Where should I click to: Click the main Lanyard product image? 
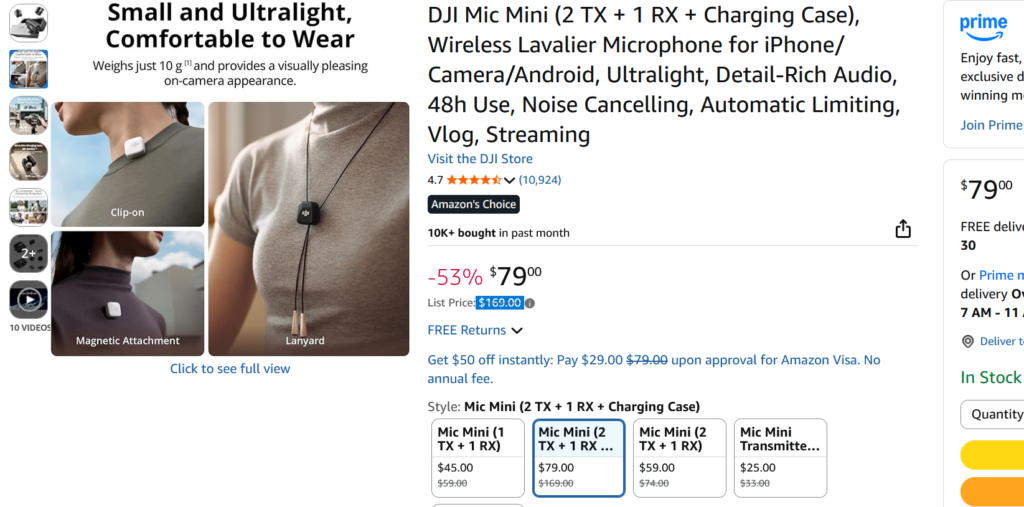coord(308,228)
